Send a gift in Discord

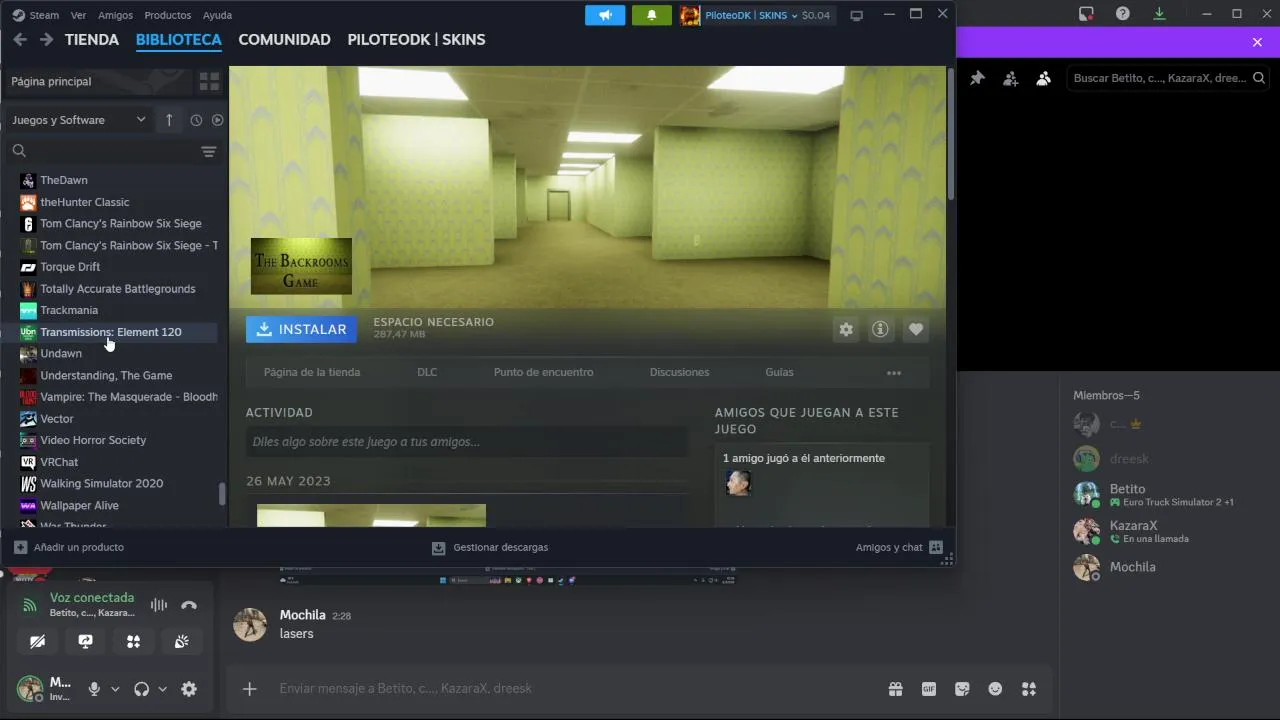tap(895, 689)
